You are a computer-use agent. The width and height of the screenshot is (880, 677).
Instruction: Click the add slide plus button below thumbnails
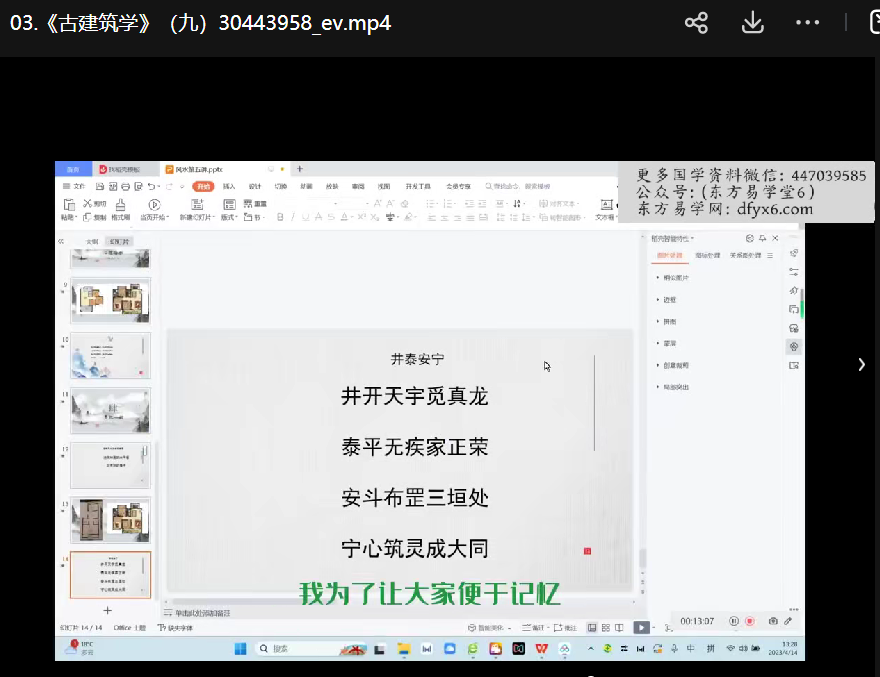click(108, 610)
